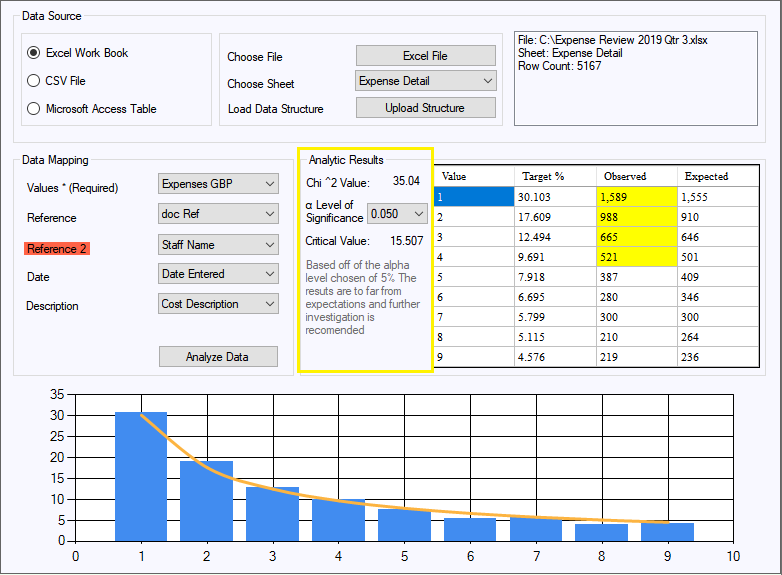Select Microsoft Access Table data source
Screen dimensions: 782x575
[x=35, y=109]
